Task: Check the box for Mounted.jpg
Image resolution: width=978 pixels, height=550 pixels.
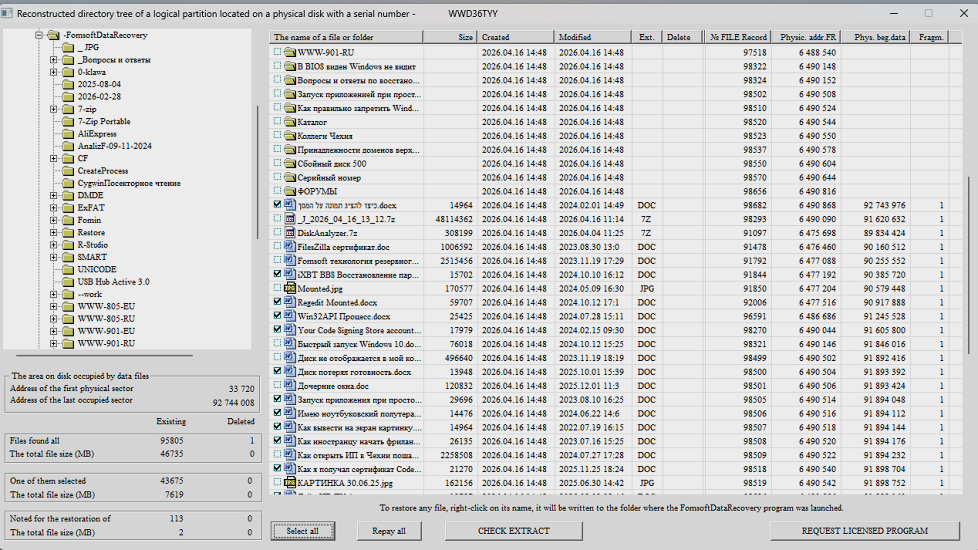Action: click(278, 287)
